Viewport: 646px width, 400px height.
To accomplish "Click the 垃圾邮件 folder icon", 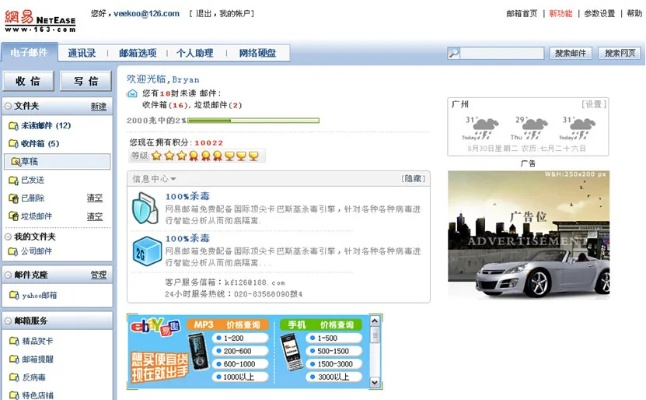I will [x=13, y=216].
